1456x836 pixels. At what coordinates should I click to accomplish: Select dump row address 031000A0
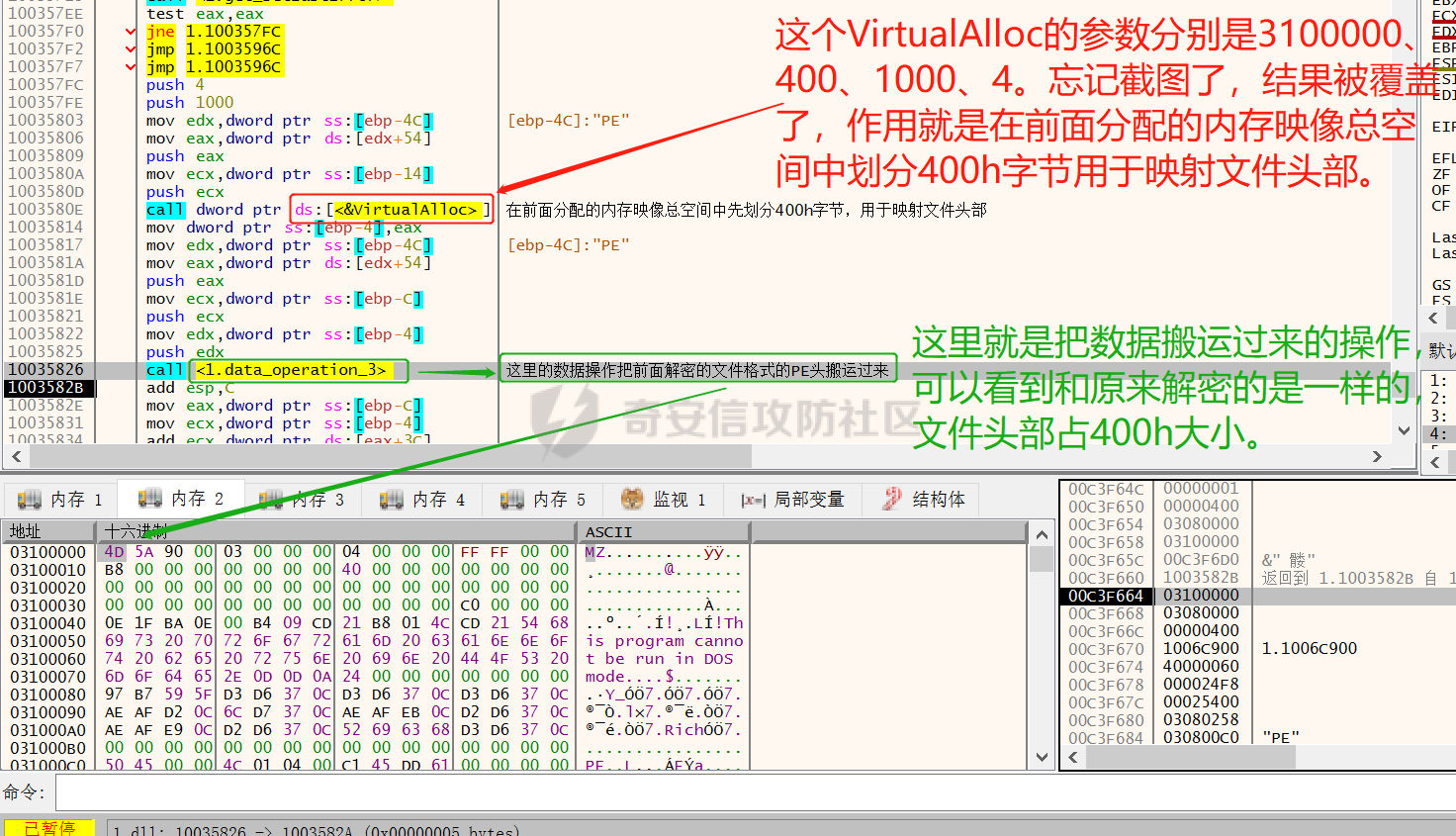(x=48, y=730)
